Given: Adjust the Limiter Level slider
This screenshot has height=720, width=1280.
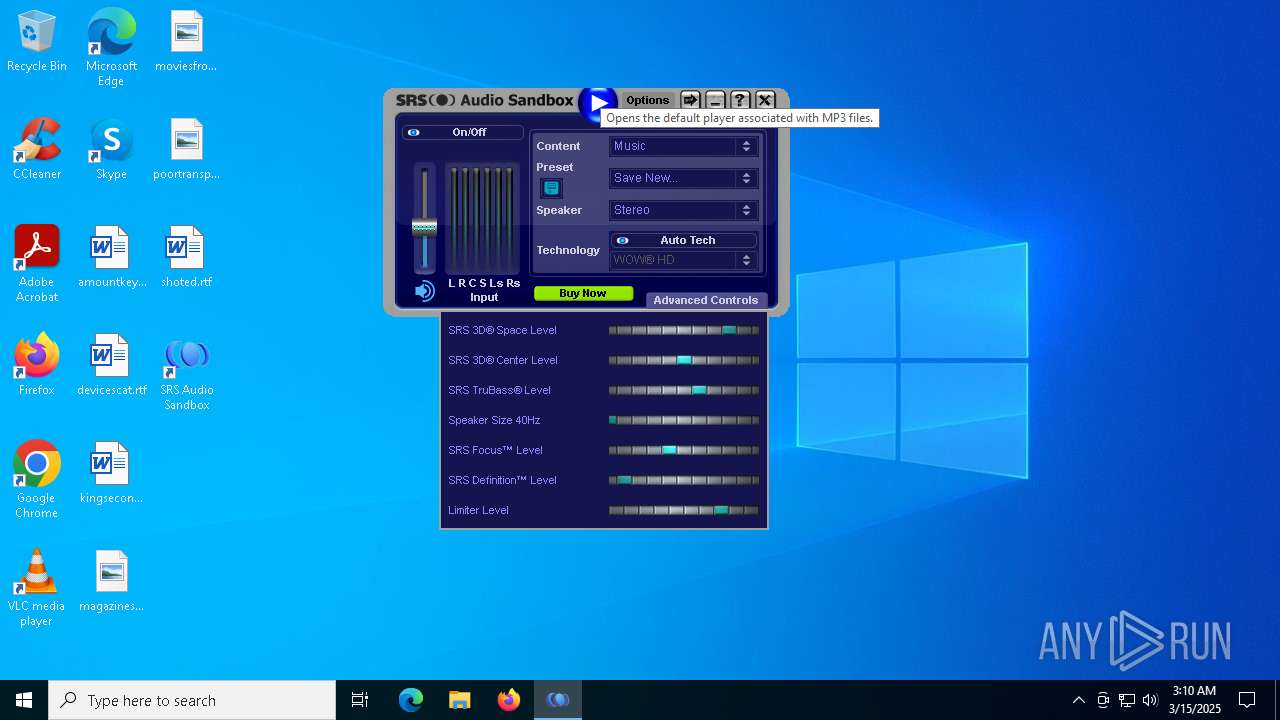Looking at the screenshot, I should point(684,510).
